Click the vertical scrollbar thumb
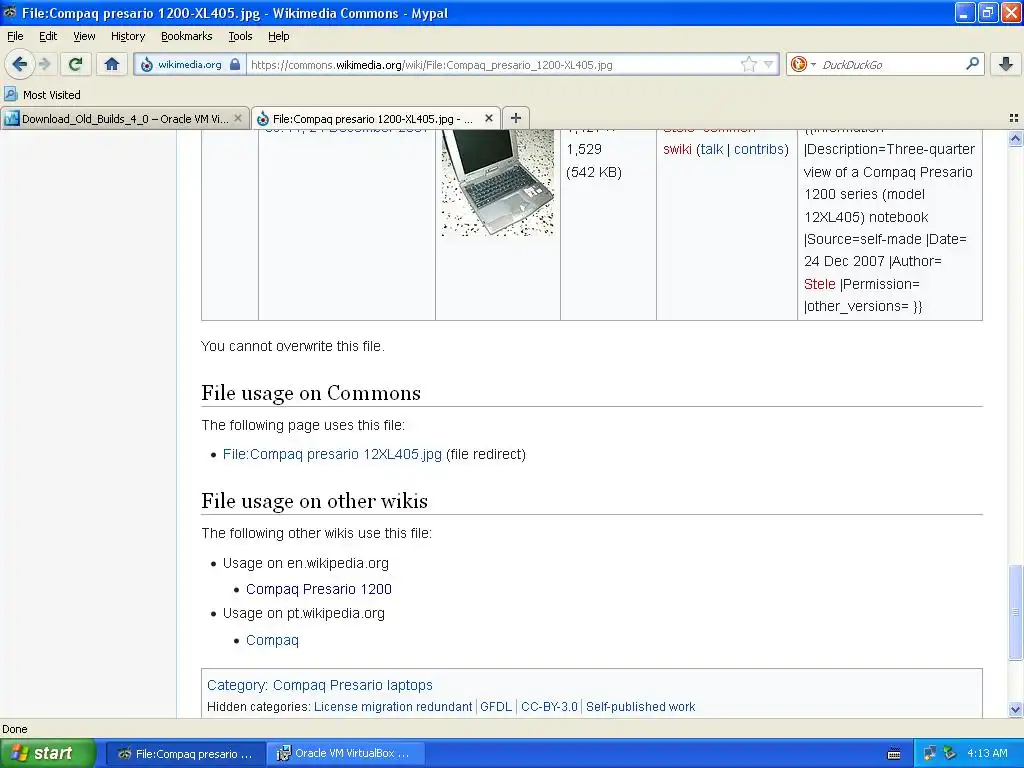1024x768 pixels. pyautogui.click(x=1015, y=612)
